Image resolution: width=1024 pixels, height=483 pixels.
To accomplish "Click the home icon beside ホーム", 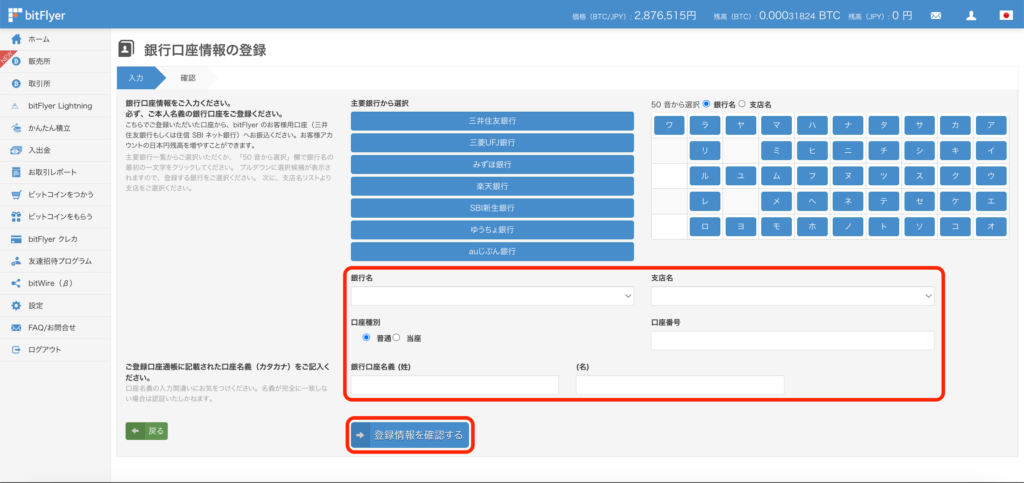I will click(x=16, y=39).
